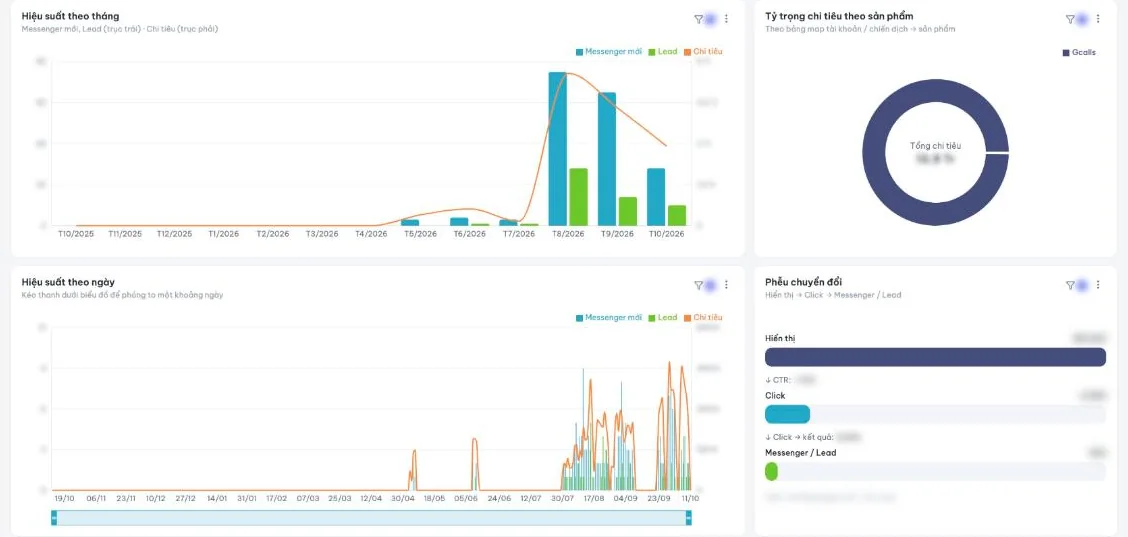Toggle Messenger mới series in daily chart legend
Screen dimensions: 1128x537
[x=608, y=317]
